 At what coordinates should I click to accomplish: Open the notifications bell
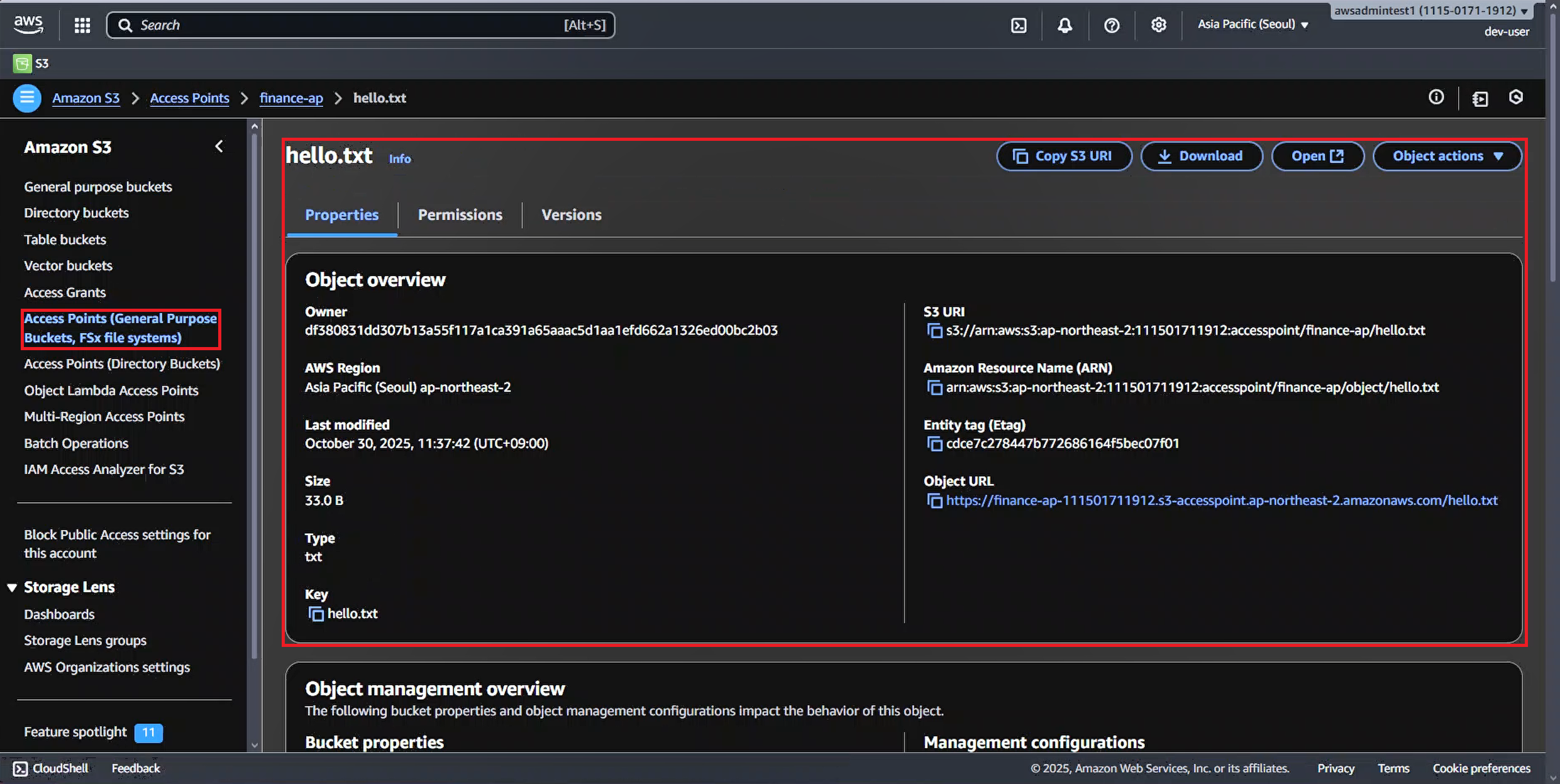1065,25
